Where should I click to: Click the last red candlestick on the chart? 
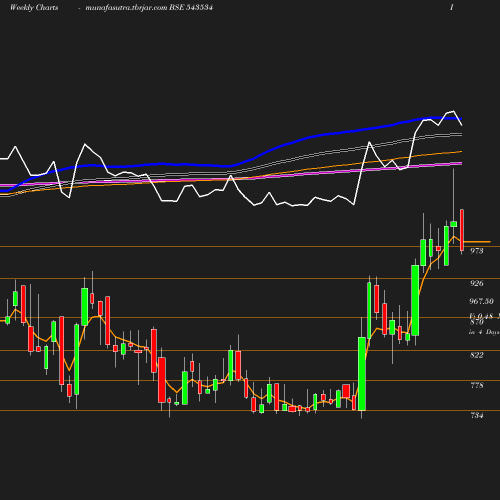[x=462, y=230]
